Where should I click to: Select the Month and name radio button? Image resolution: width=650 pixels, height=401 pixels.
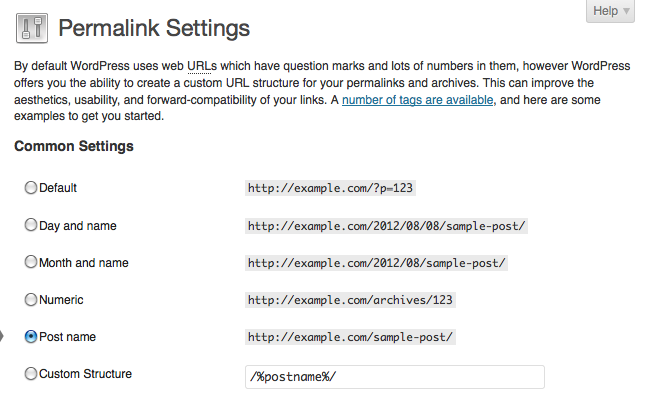31,263
